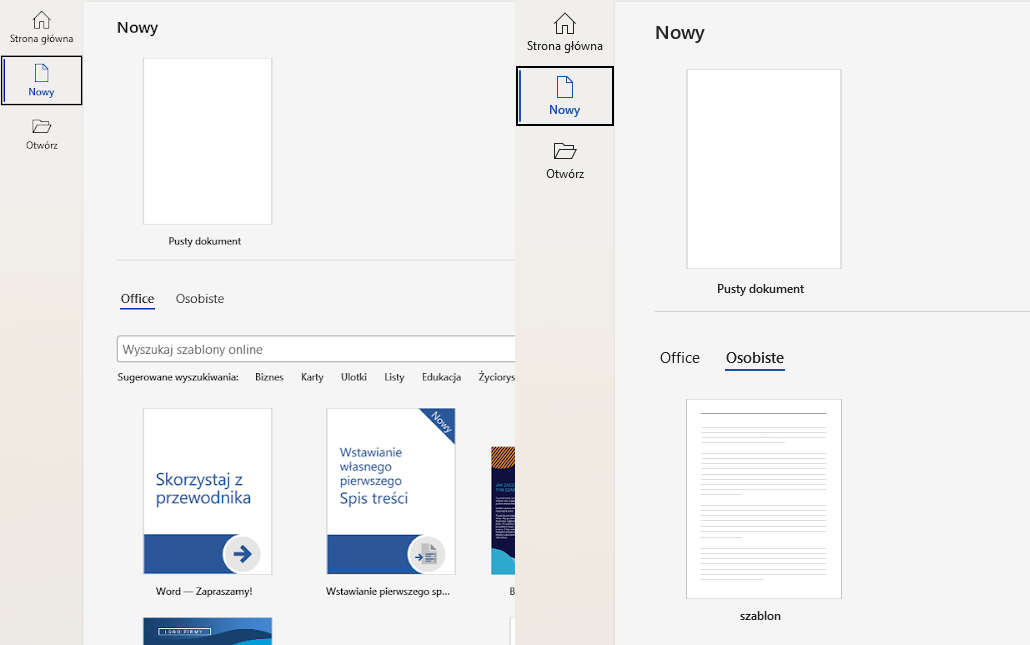Click the Karty suggested search link
This screenshot has width=1030, height=645.
point(312,377)
